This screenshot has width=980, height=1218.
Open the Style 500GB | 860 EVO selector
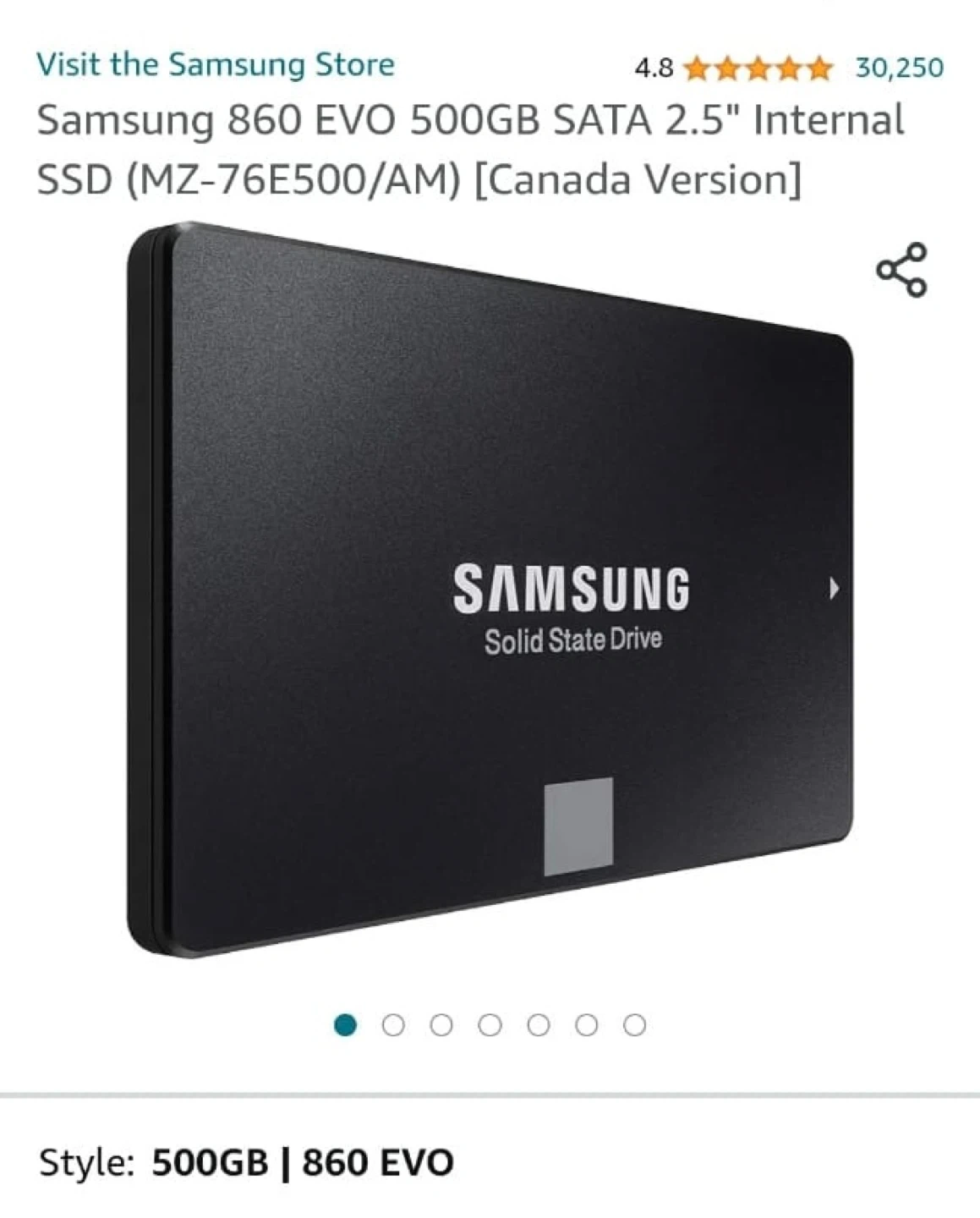[x=246, y=1163]
